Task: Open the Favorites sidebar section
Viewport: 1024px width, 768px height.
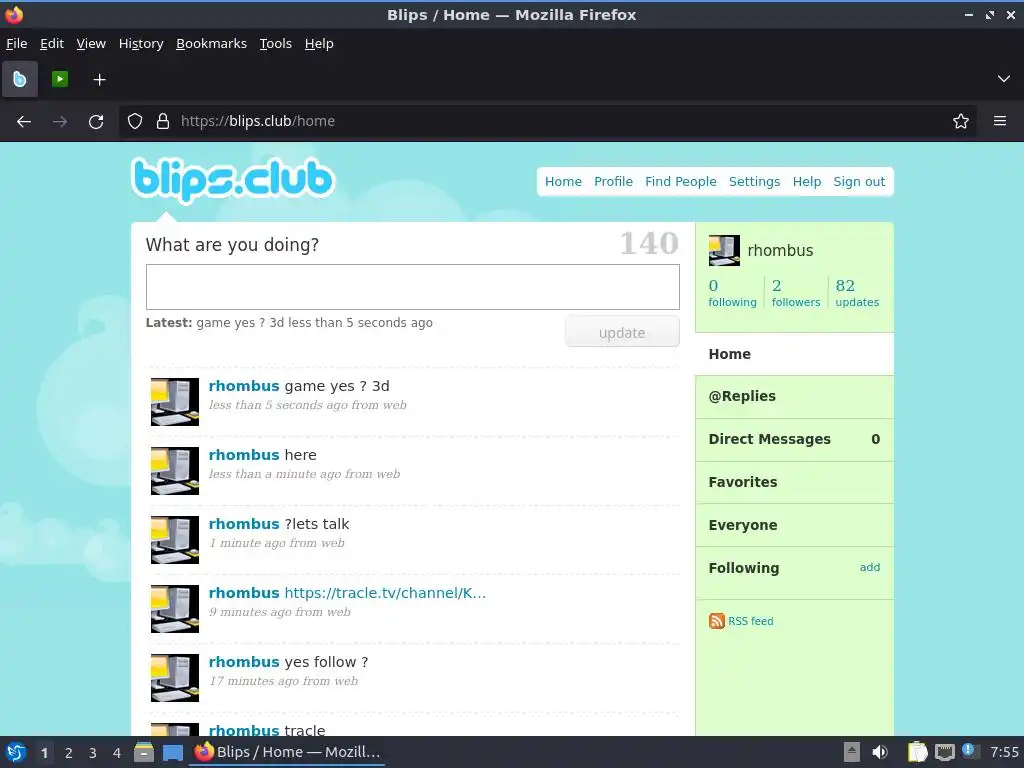Action: click(x=794, y=482)
